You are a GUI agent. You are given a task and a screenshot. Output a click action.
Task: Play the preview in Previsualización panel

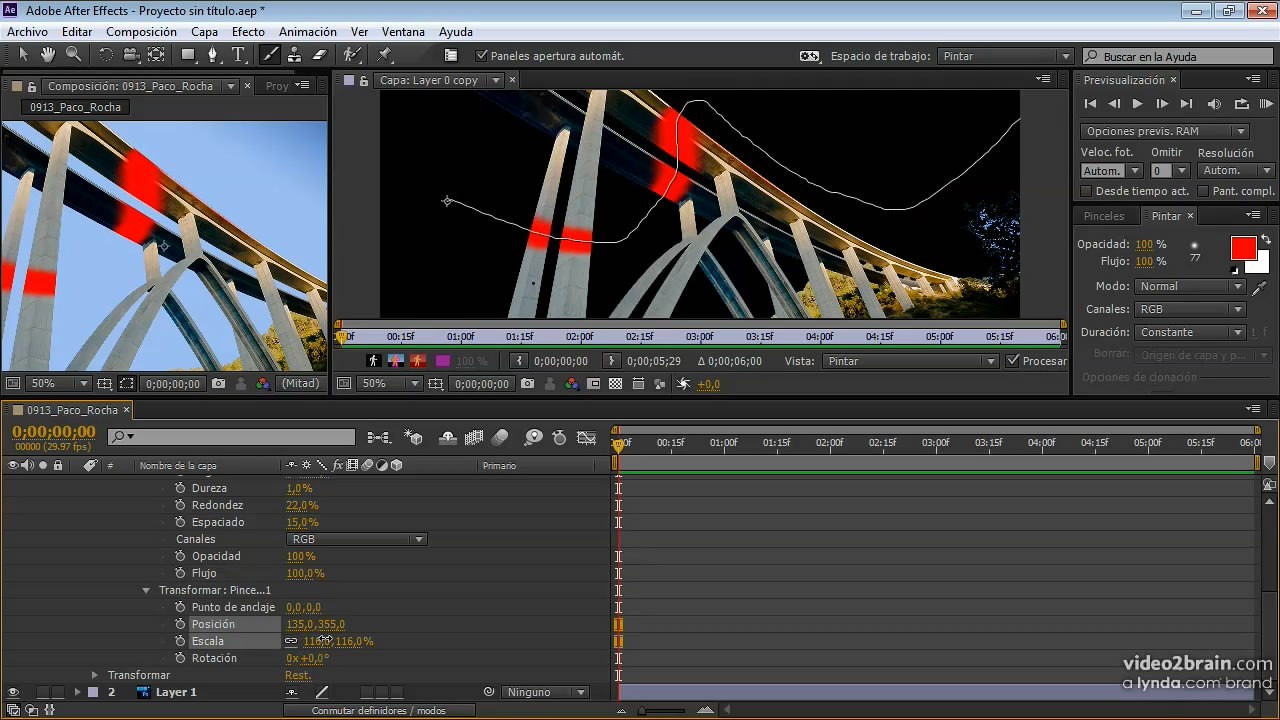pyautogui.click(x=1137, y=104)
